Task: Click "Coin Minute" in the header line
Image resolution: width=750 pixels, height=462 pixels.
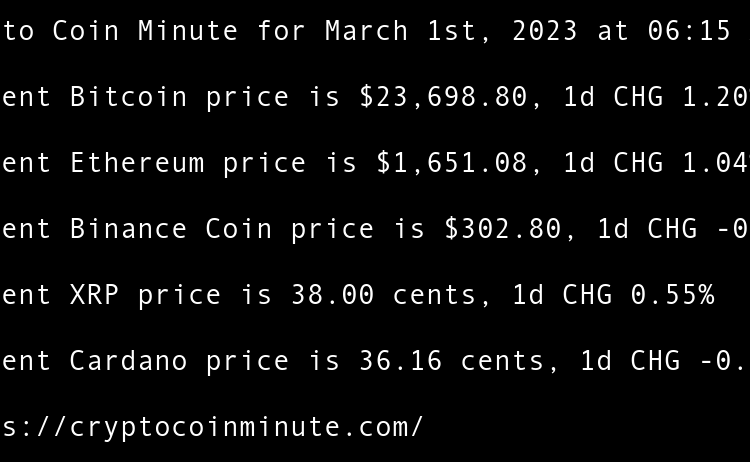Action: [145, 31]
